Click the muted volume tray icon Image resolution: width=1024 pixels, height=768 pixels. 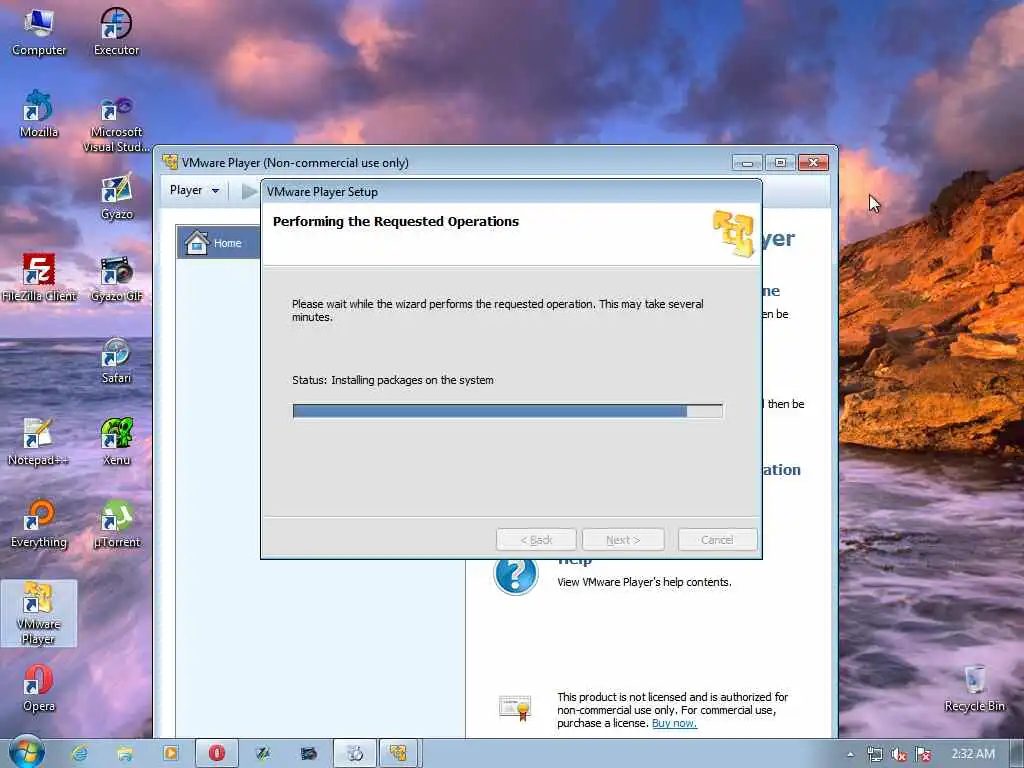pyautogui.click(x=899, y=754)
